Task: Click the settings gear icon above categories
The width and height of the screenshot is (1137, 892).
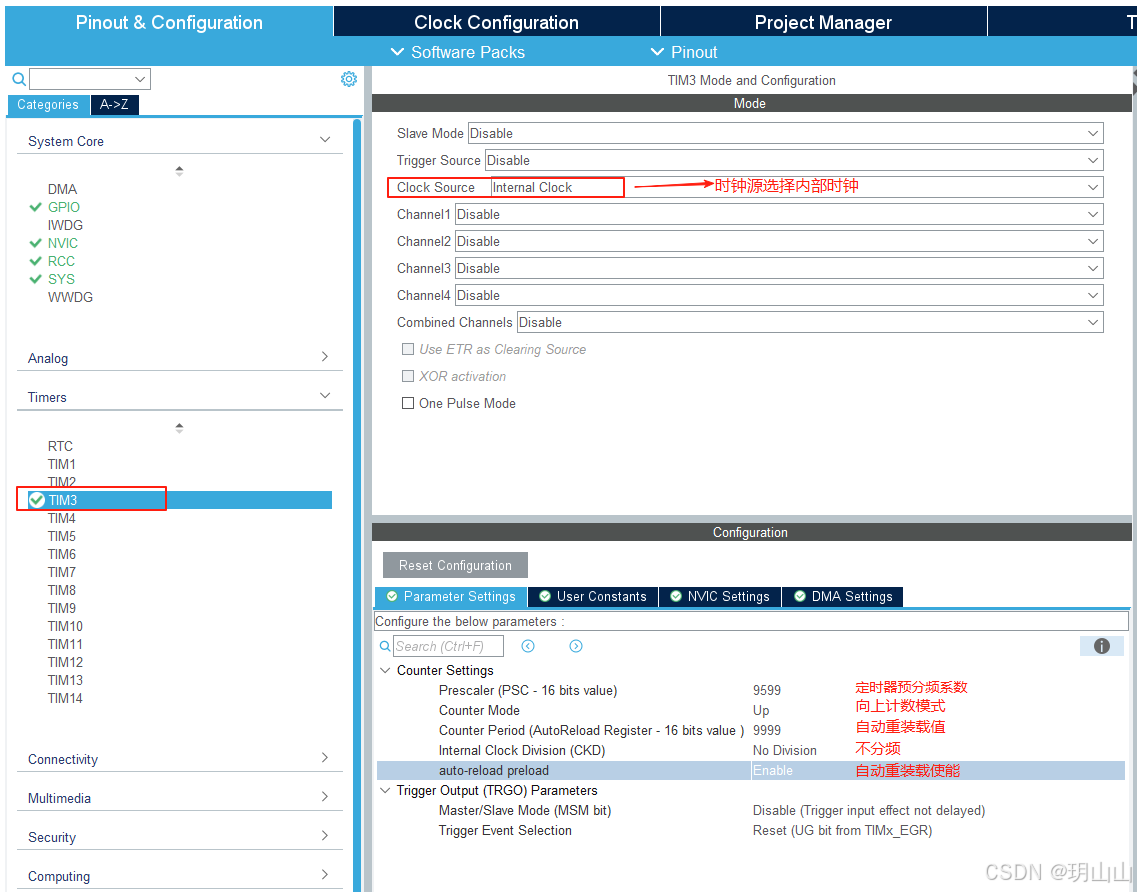Action: point(349,79)
